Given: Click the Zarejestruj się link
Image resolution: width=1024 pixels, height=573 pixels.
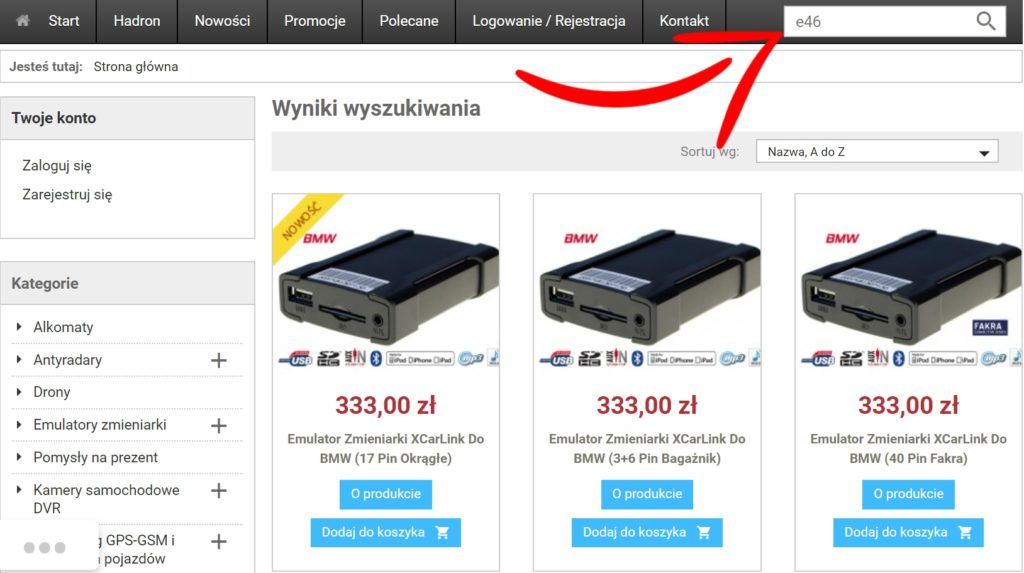Looking at the screenshot, I should tap(67, 195).
